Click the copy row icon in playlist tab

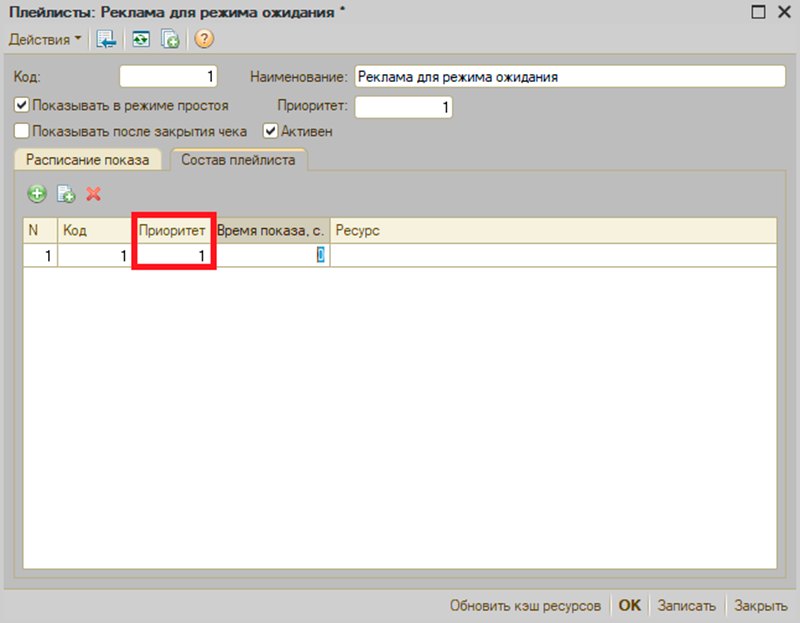coord(66,194)
